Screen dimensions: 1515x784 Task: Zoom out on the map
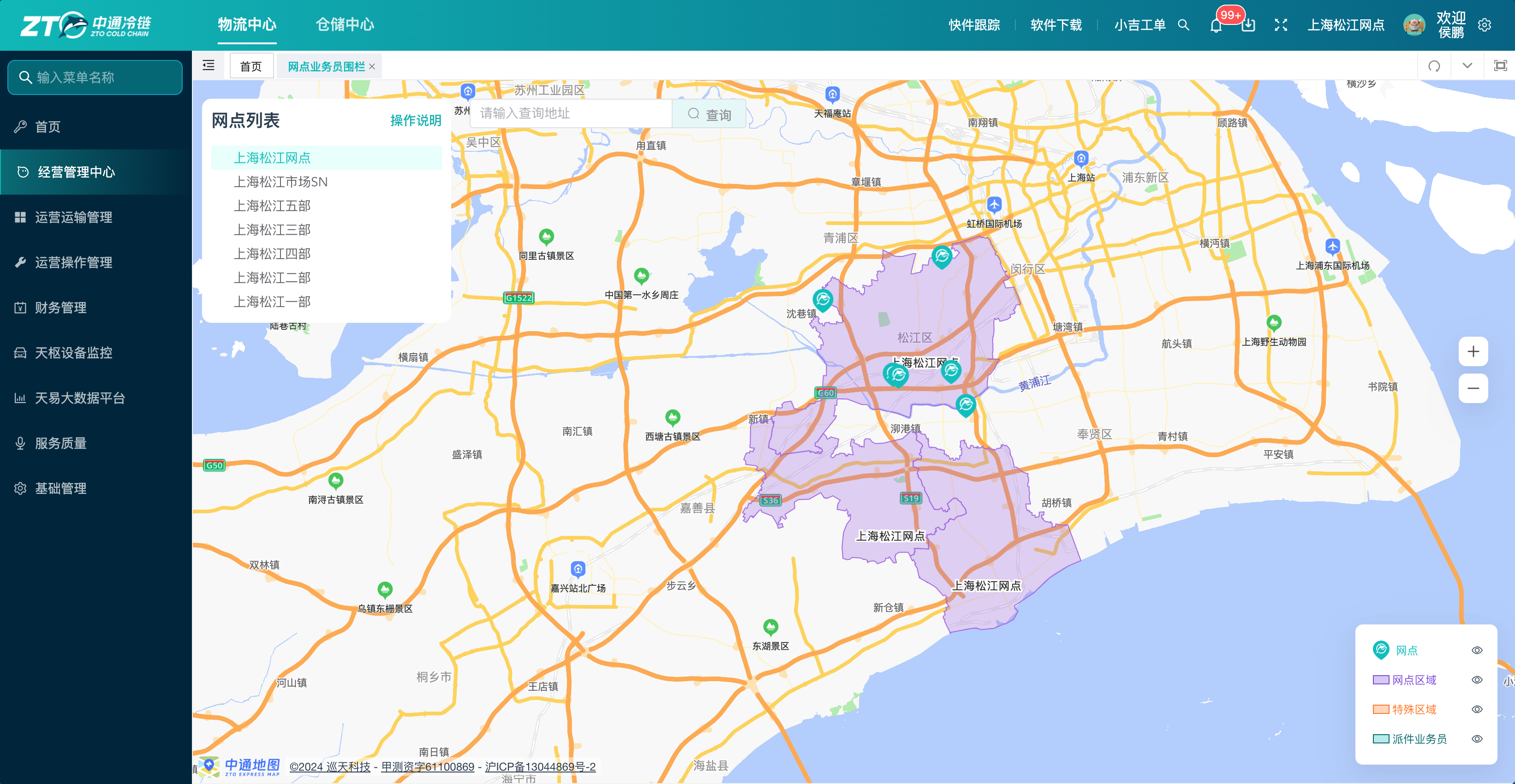(x=1473, y=388)
